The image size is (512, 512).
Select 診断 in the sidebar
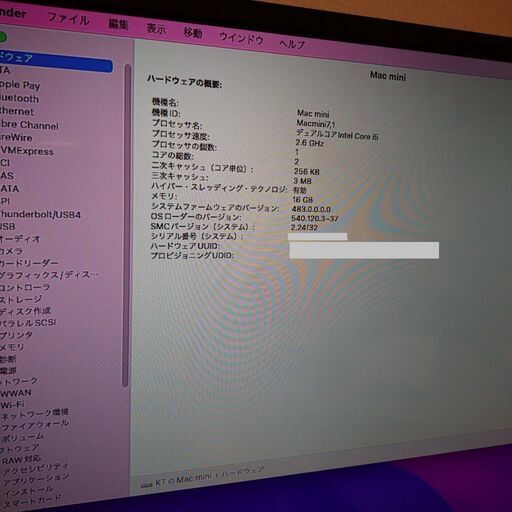pos(8,359)
